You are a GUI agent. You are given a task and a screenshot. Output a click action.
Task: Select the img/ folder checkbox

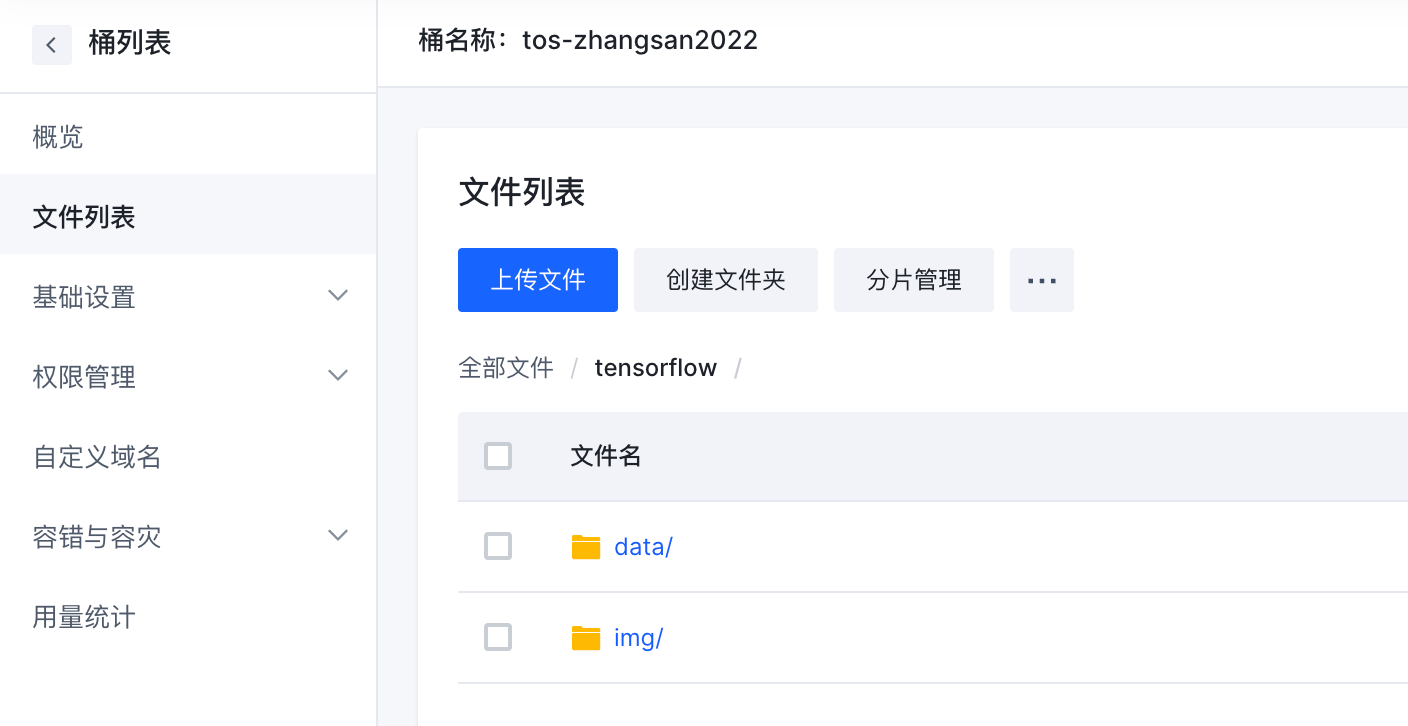498,638
